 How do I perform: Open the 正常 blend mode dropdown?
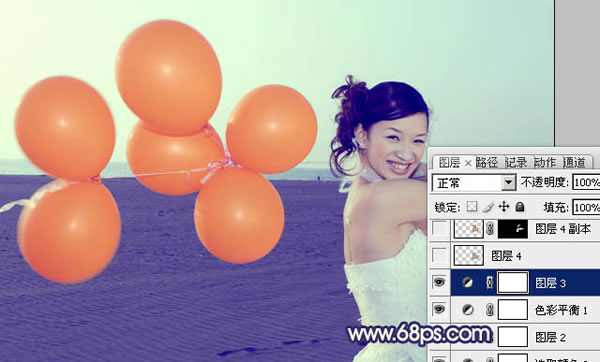474,183
